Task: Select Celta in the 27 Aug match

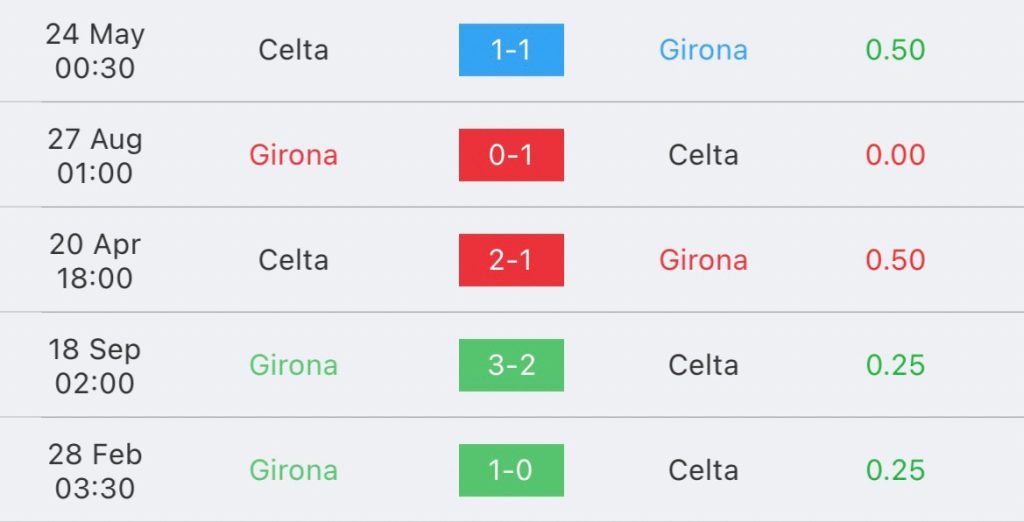Action: (x=703, y=155)
